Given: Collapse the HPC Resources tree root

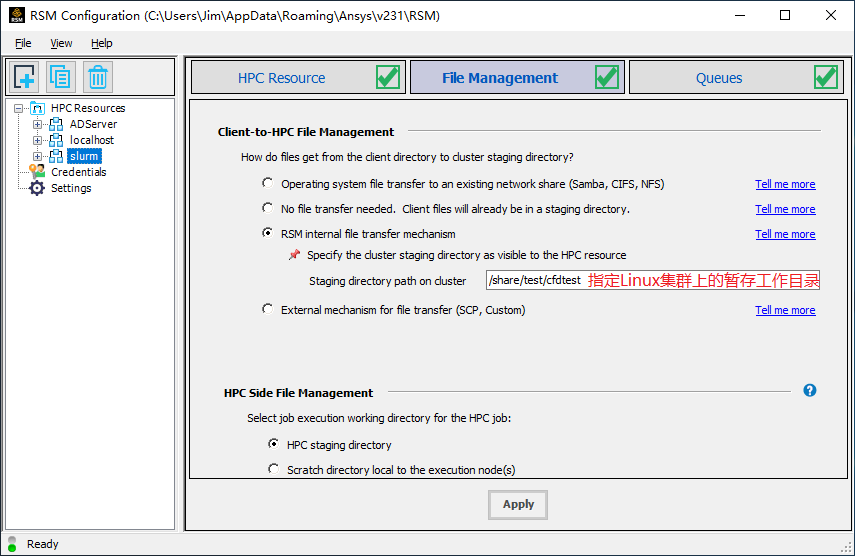Looking at the screenshot, I should click(x=19, y=108).
